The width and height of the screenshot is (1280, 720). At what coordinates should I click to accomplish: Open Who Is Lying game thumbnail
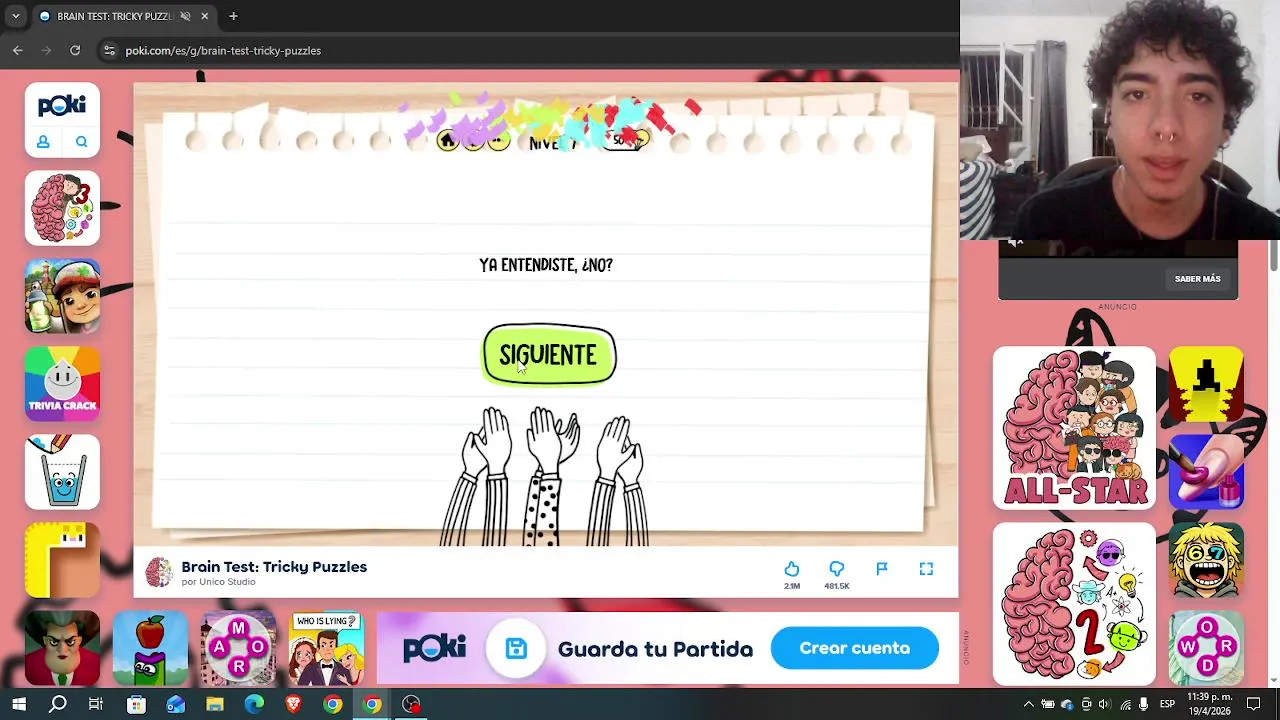coord(326,648)
